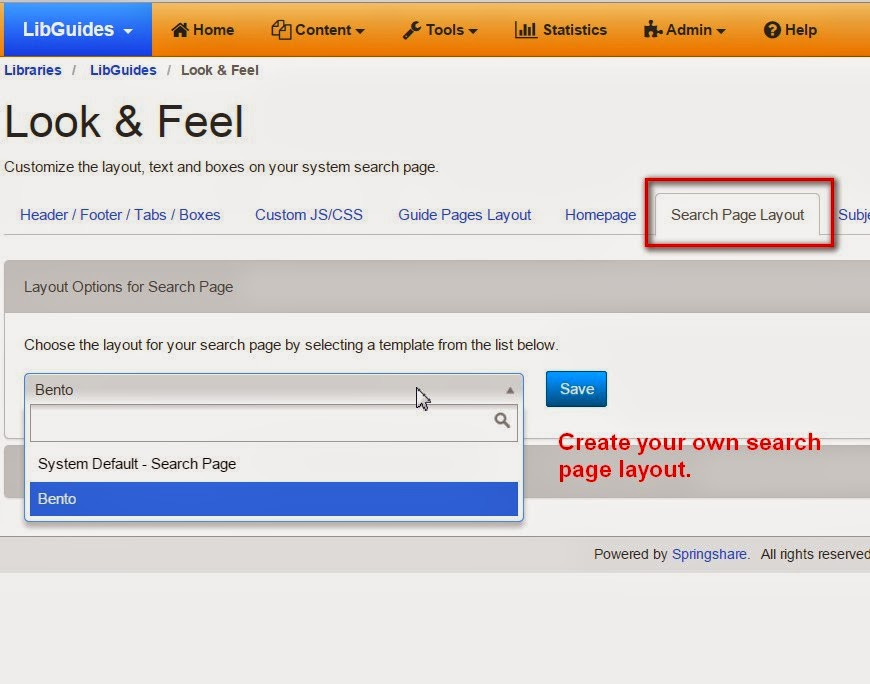
Task: Click the Help question mark icon
Action: [772, 30]
